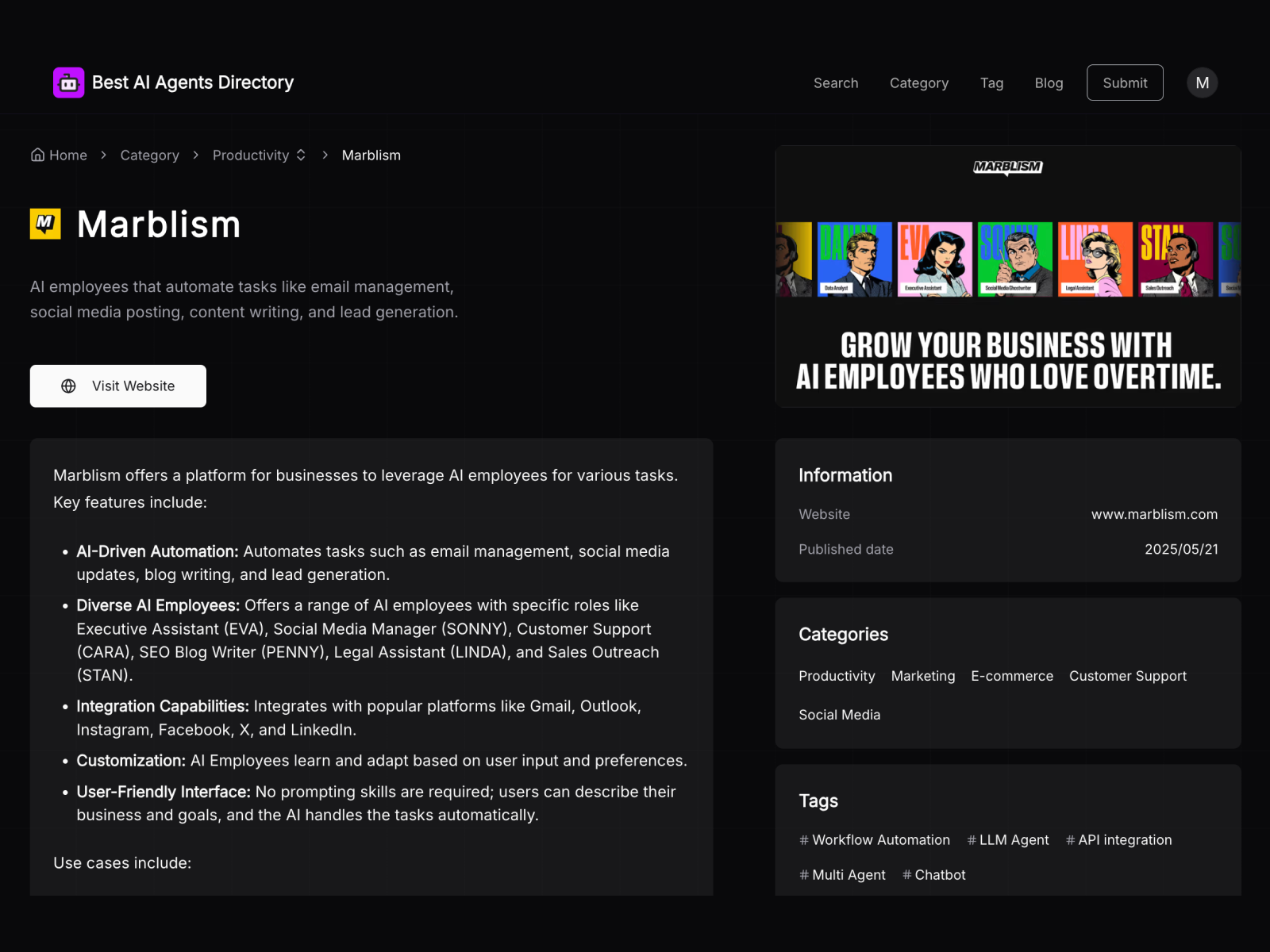Select the EVA character portrait
The image size is (1270, 952).
(934, 259)
